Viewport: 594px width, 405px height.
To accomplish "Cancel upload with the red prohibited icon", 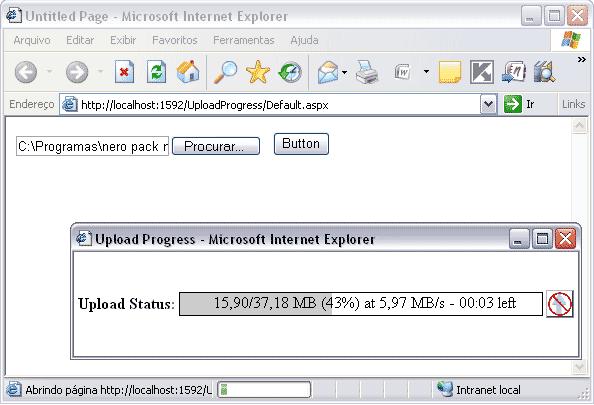I will 560,304.
